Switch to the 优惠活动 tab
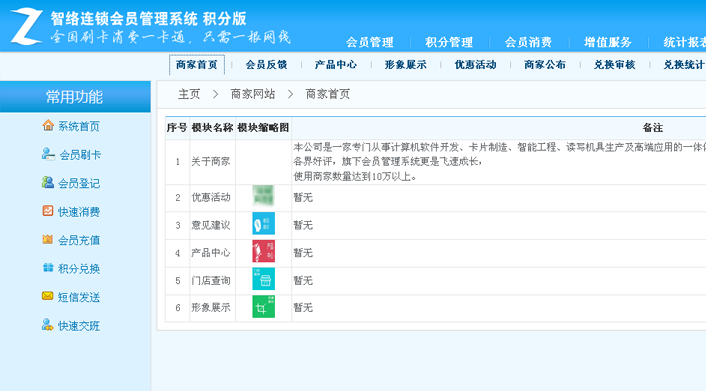Viewport: 706px width, 391px height. [x=475, y=65]
